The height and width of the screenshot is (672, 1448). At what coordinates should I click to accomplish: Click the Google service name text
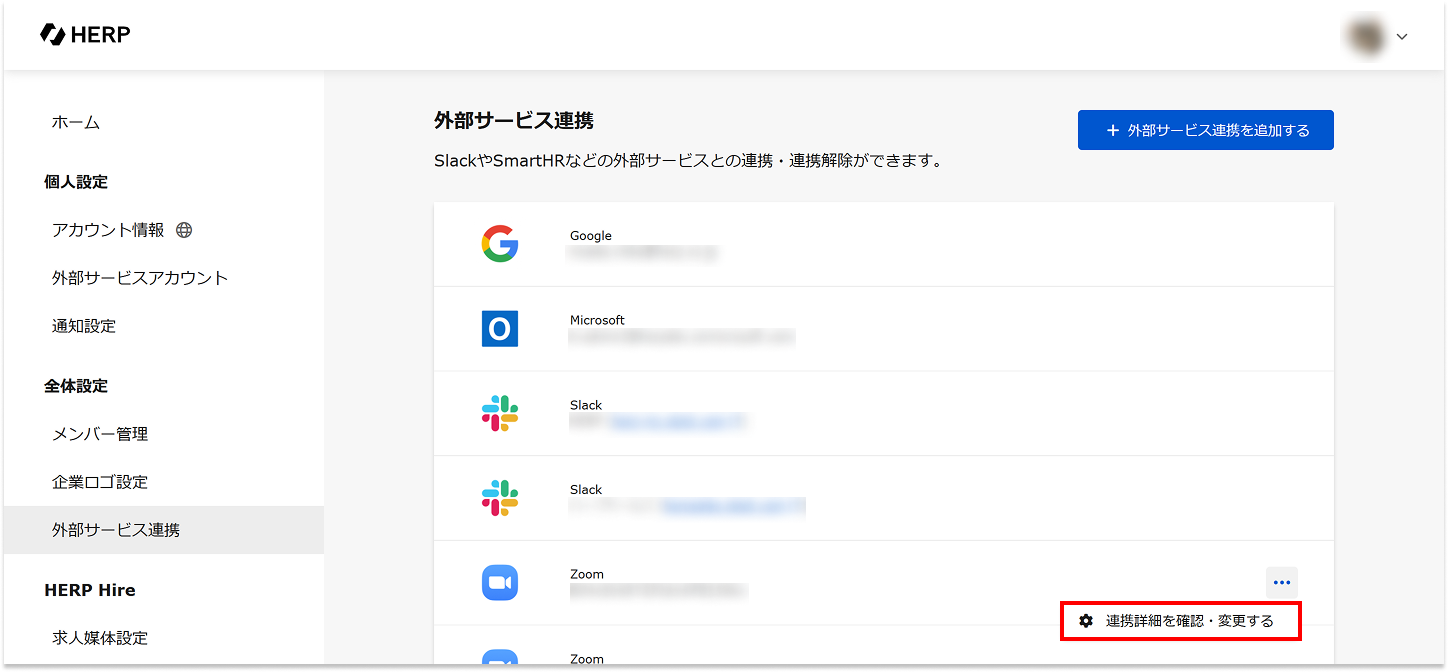(591, 236)
